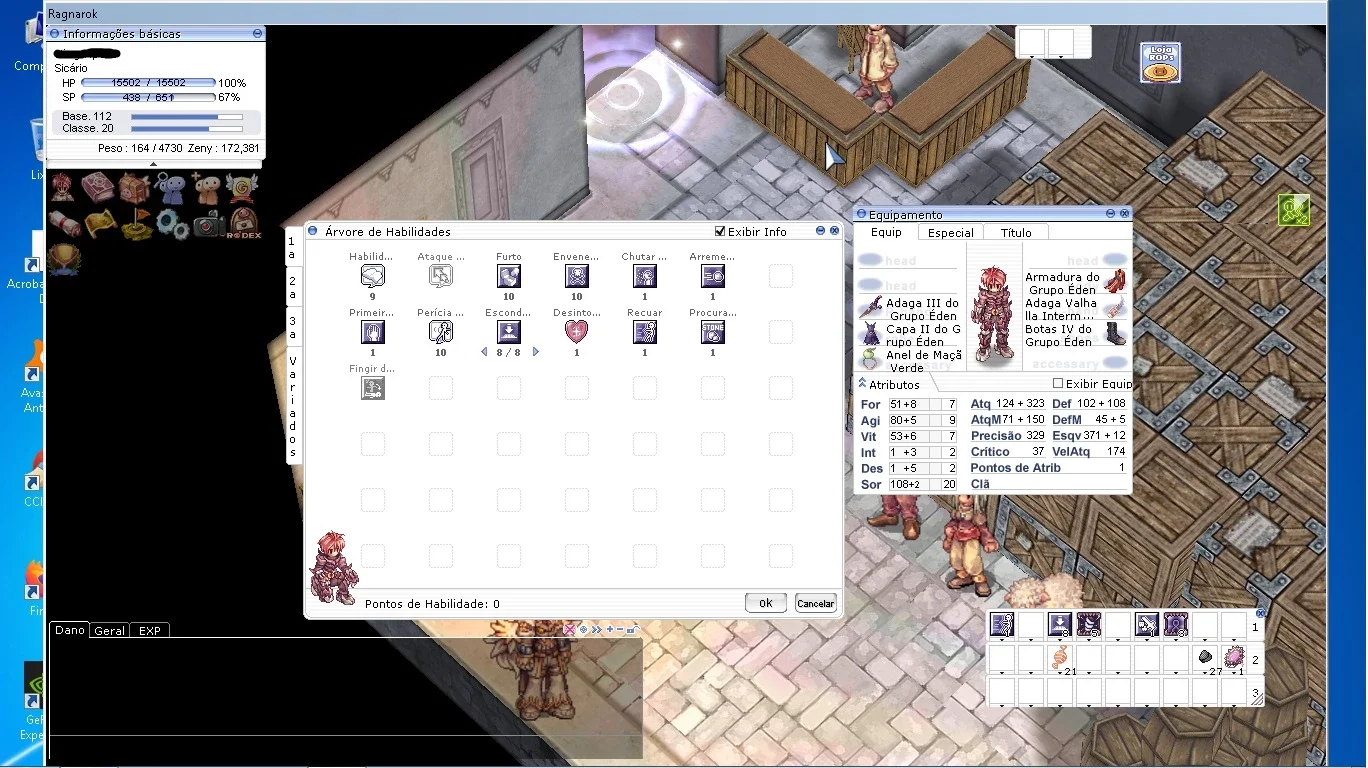Decrease Escond... skill level with left arrow
The width and height of the screenshot is (1368, 768).
[484, 352]
